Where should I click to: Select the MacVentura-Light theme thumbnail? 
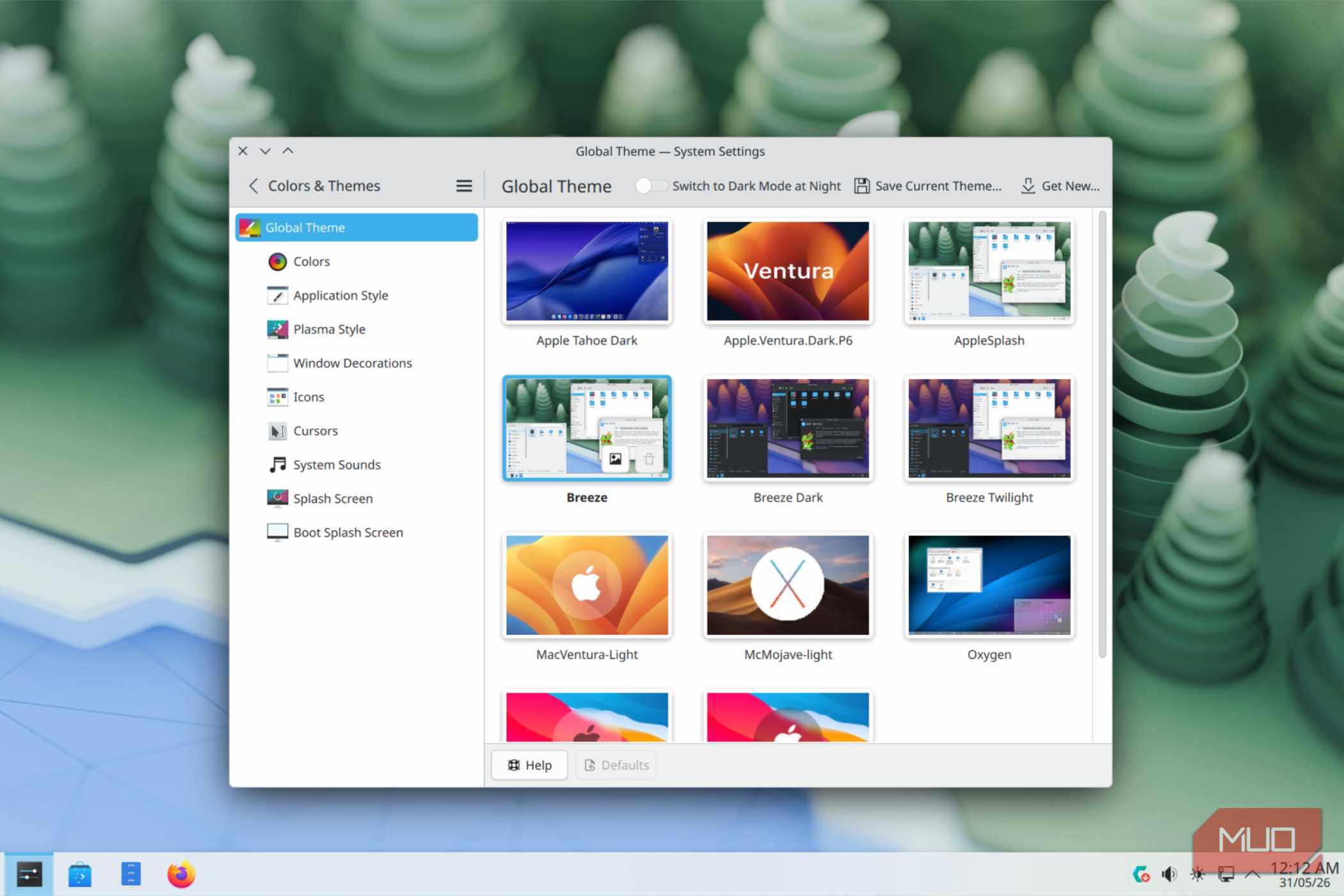pyautogui.click(x=587, y=586)
